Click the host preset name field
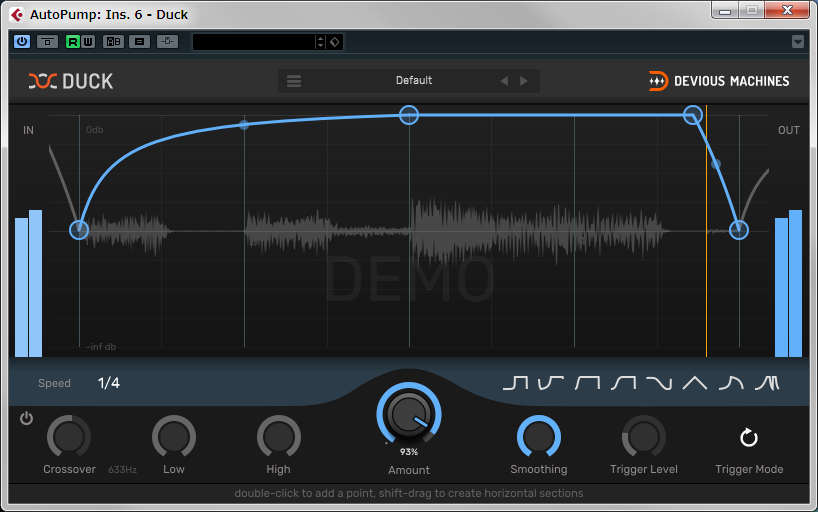This screenshot has width=818, height=512. 254,42
